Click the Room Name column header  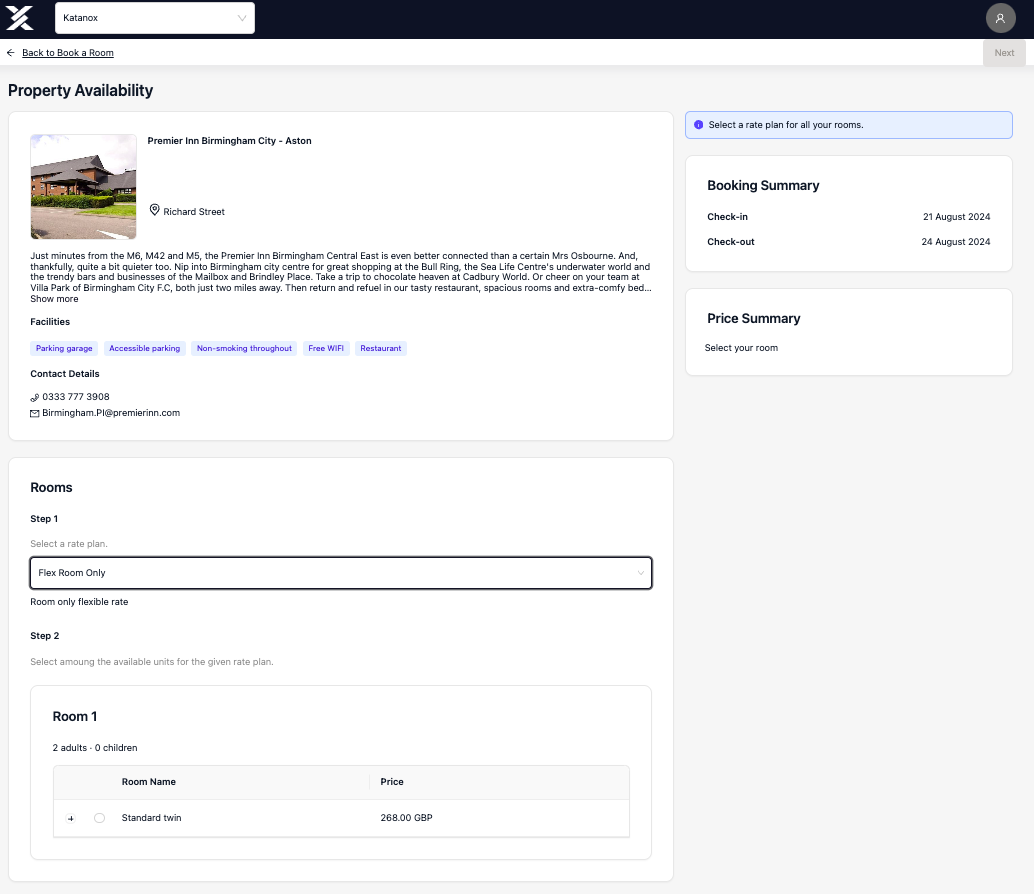(148, 782)
